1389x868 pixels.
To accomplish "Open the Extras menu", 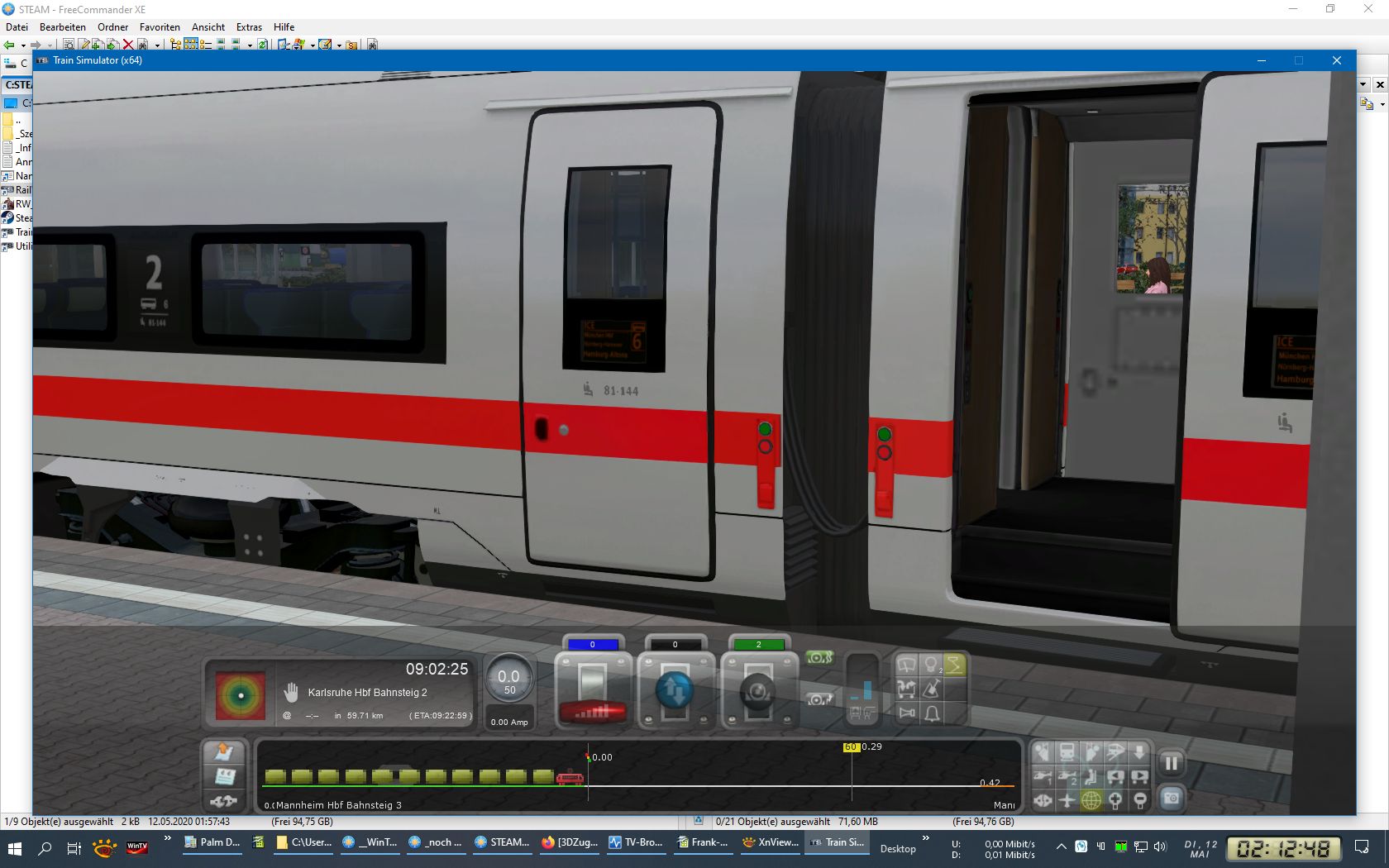I will (249, 27).
